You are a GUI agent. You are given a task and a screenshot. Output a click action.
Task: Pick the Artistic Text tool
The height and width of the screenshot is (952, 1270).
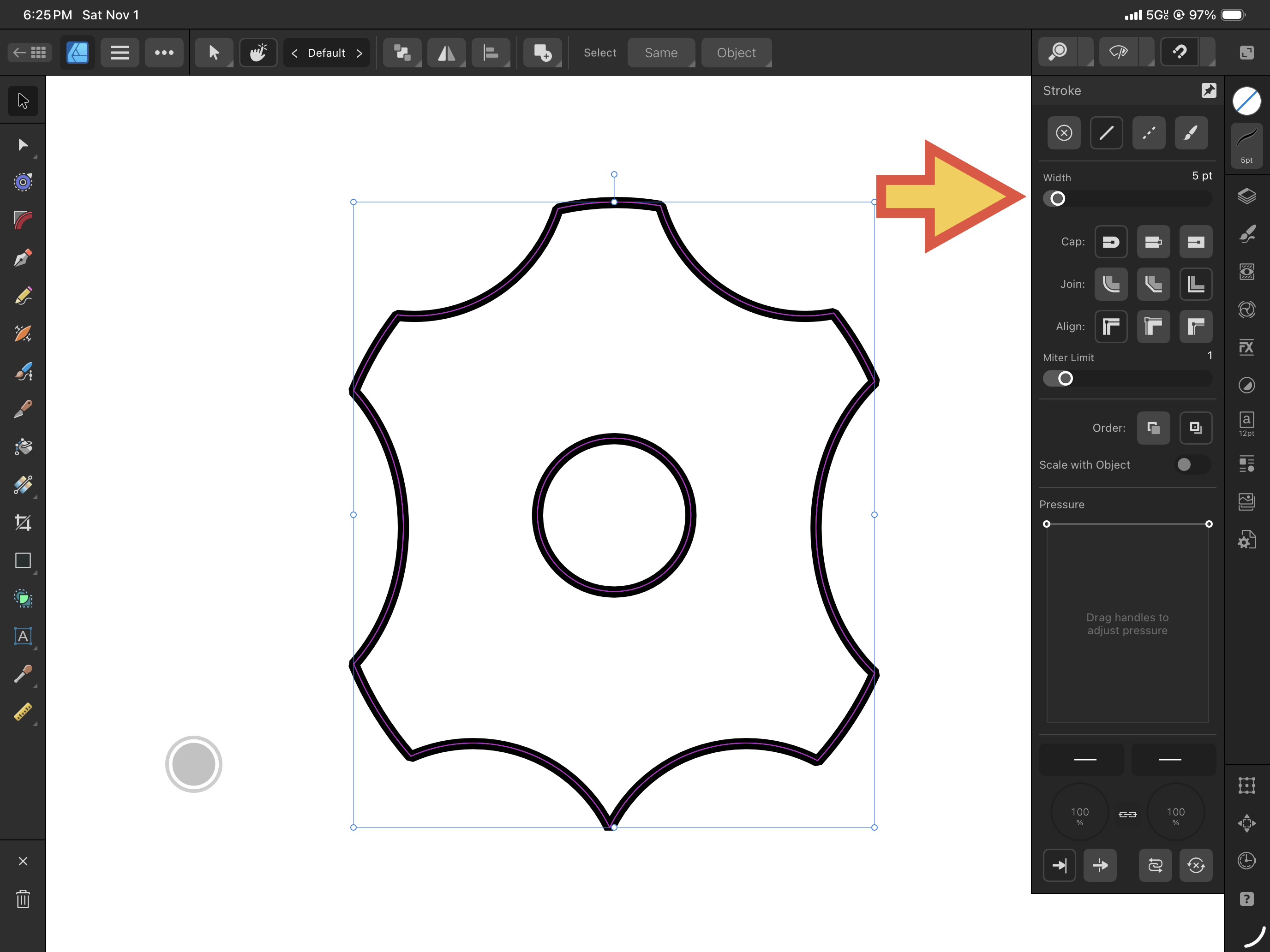23,636
